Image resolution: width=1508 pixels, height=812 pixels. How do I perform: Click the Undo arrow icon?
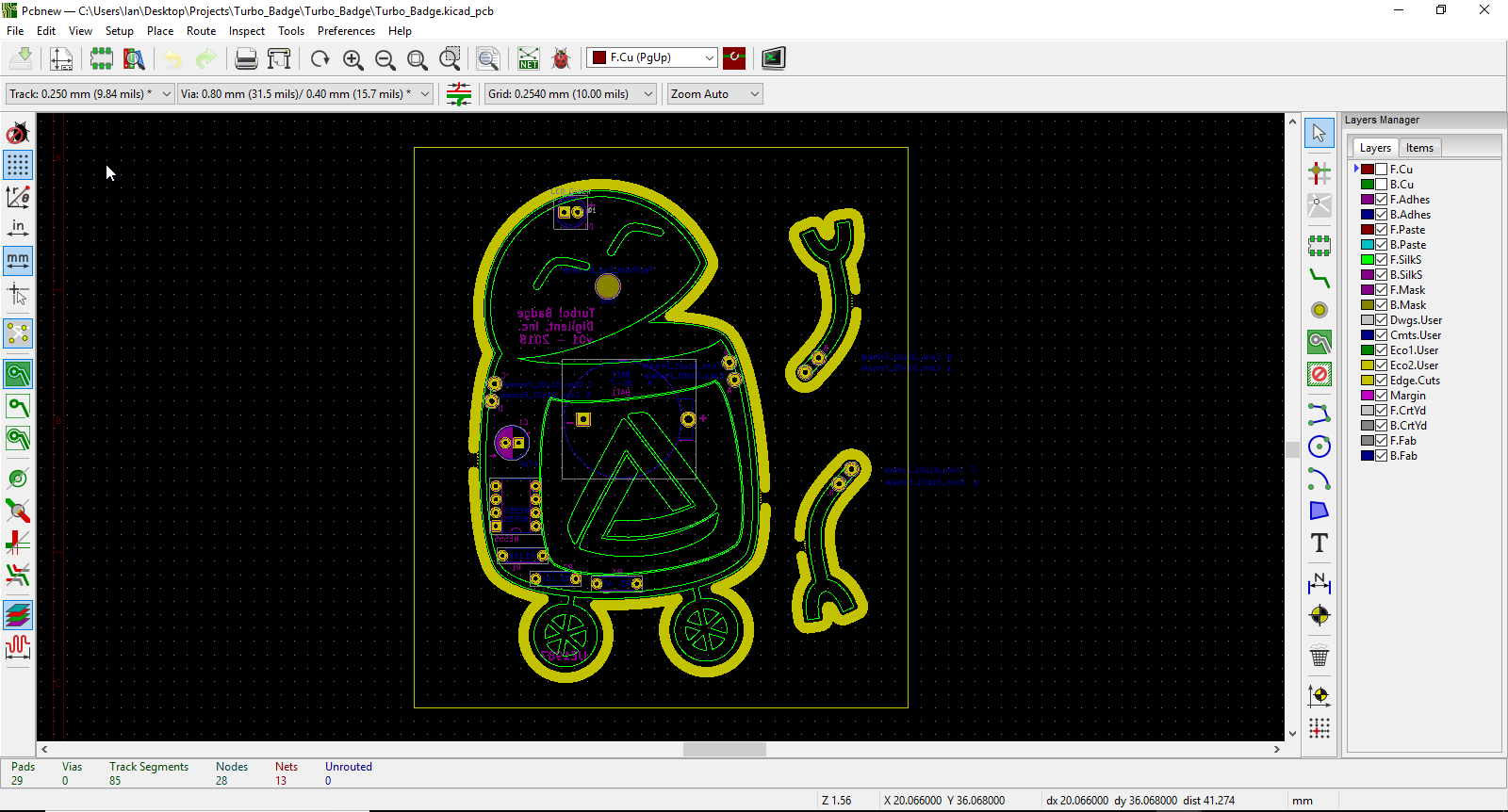pyautogui.click(x=173, y=58)
